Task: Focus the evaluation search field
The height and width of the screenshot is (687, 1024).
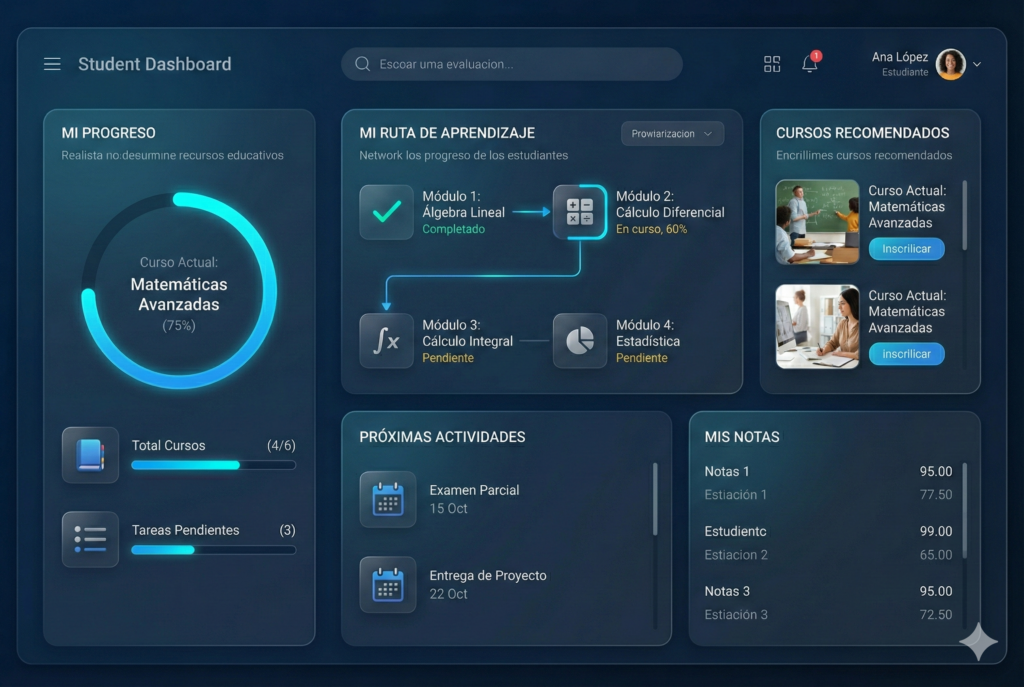Action: pyautogui.click(x=512, y=64)
